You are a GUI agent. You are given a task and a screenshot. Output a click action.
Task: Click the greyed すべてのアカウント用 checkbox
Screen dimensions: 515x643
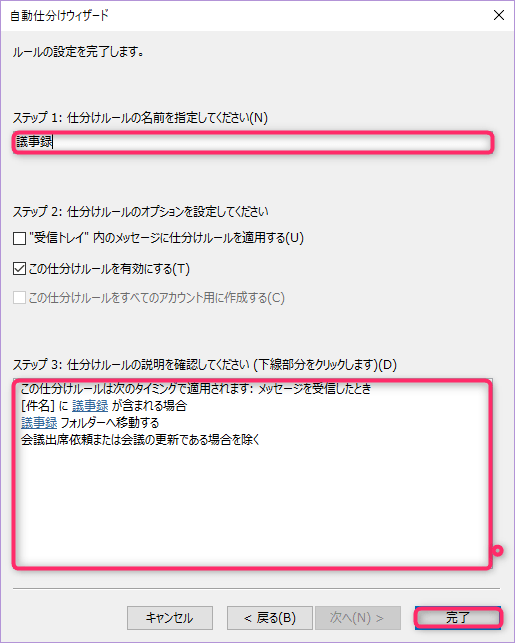[x=19, y=297]
